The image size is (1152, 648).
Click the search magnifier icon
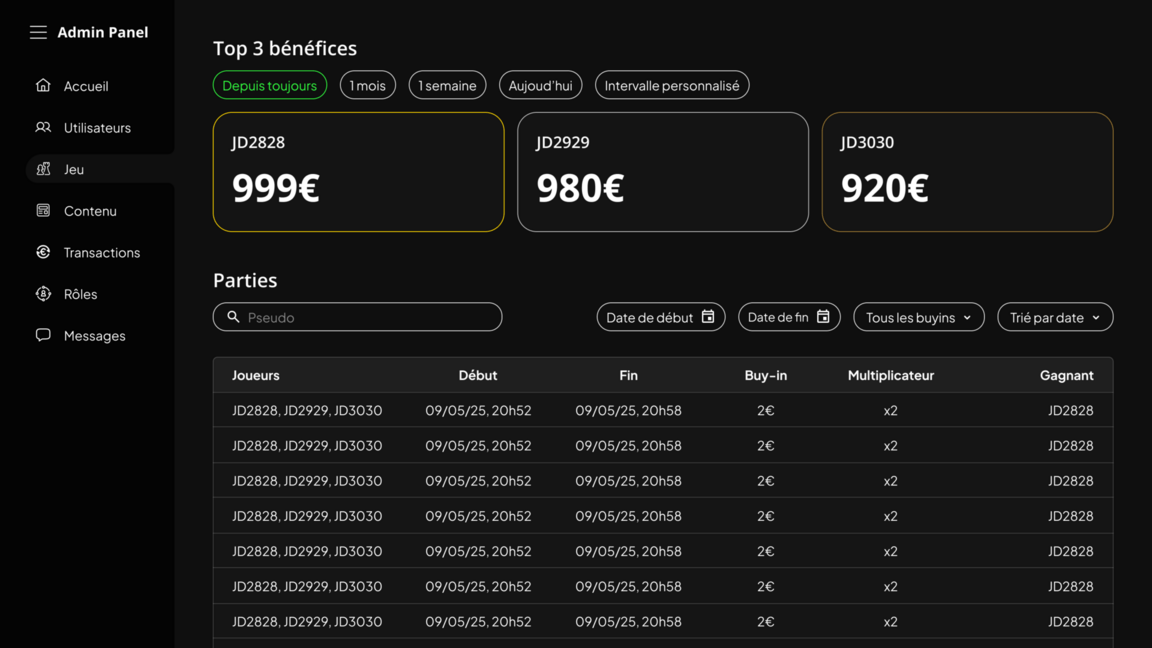233,317
